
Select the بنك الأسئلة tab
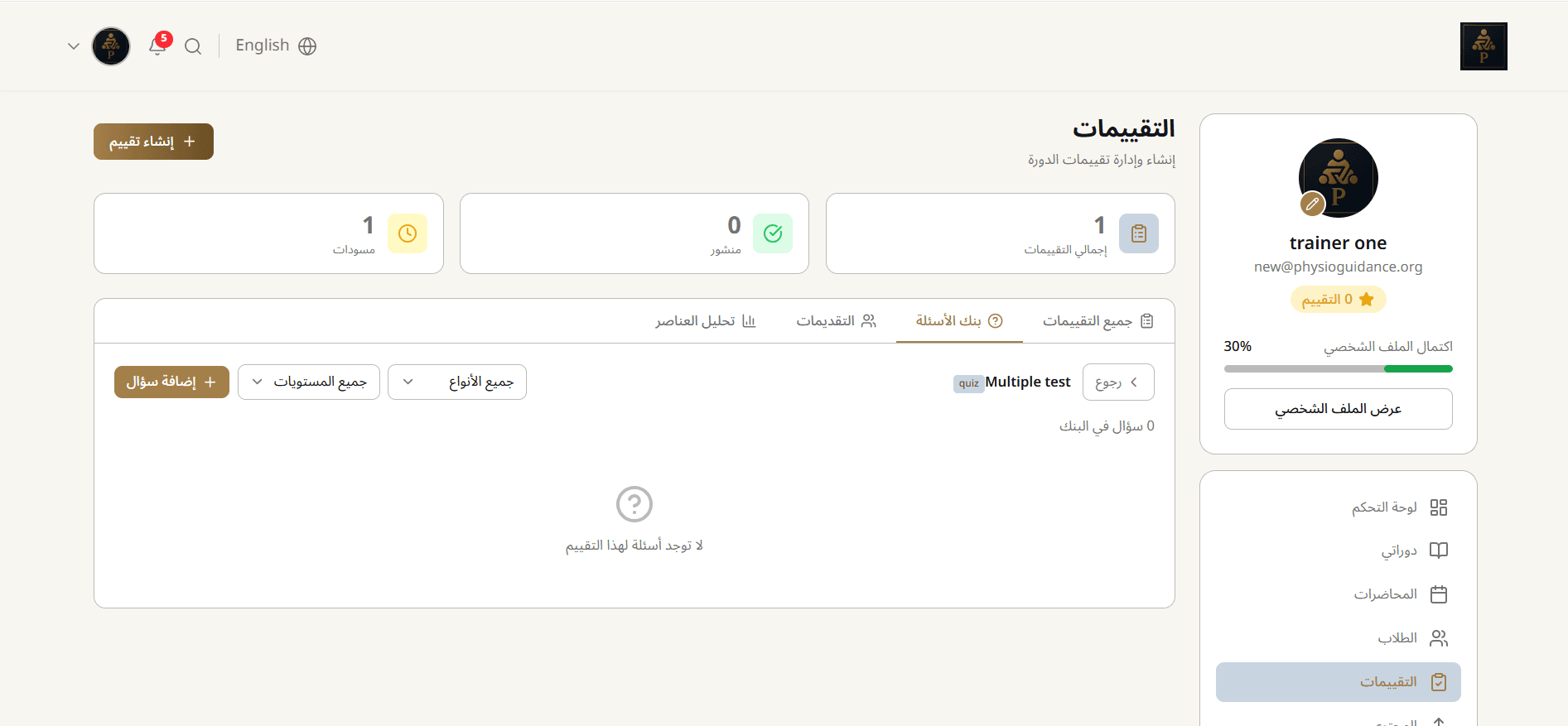(x=959, y=321)
